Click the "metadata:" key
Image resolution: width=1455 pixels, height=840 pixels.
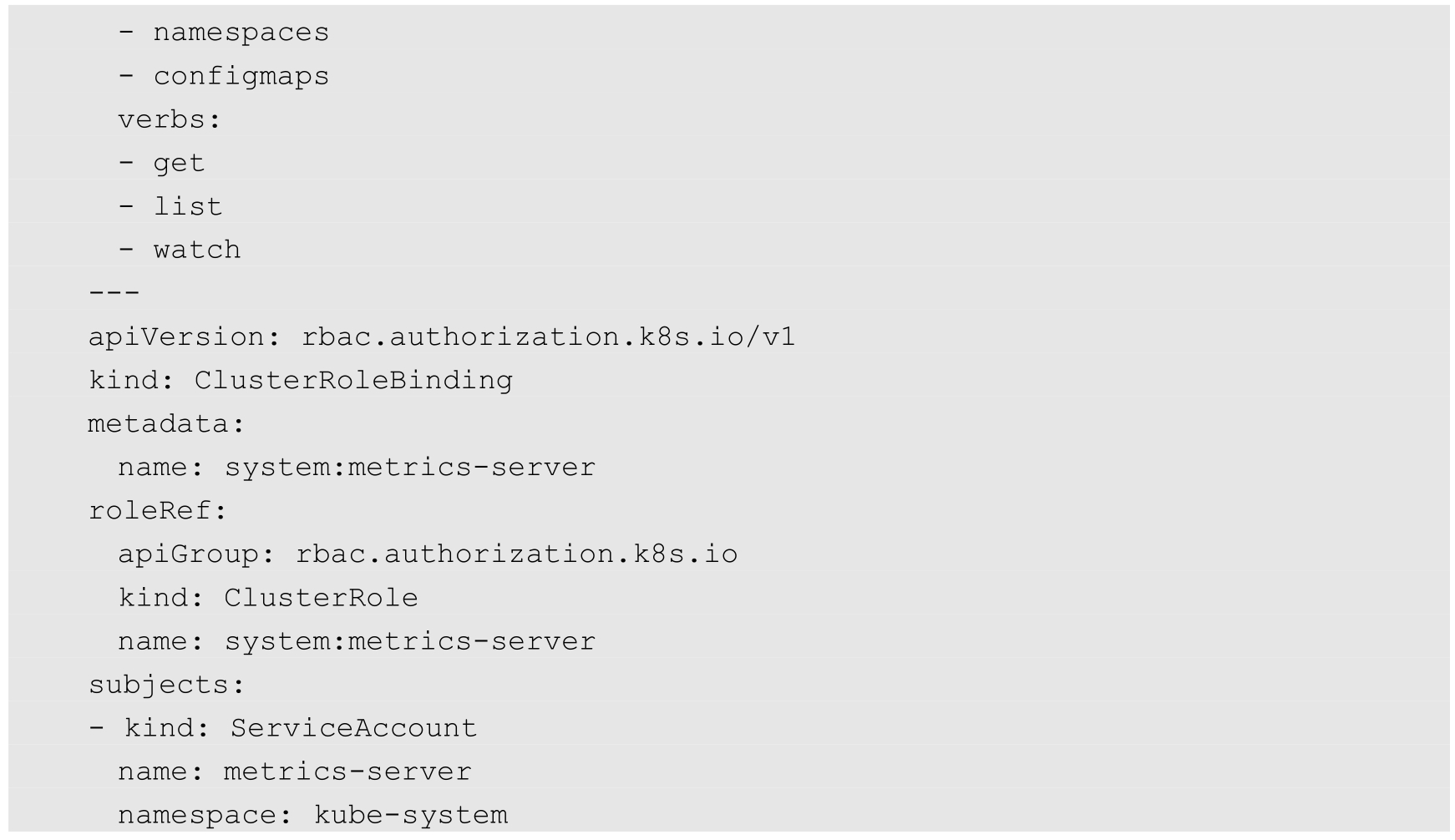pos(166,423)
